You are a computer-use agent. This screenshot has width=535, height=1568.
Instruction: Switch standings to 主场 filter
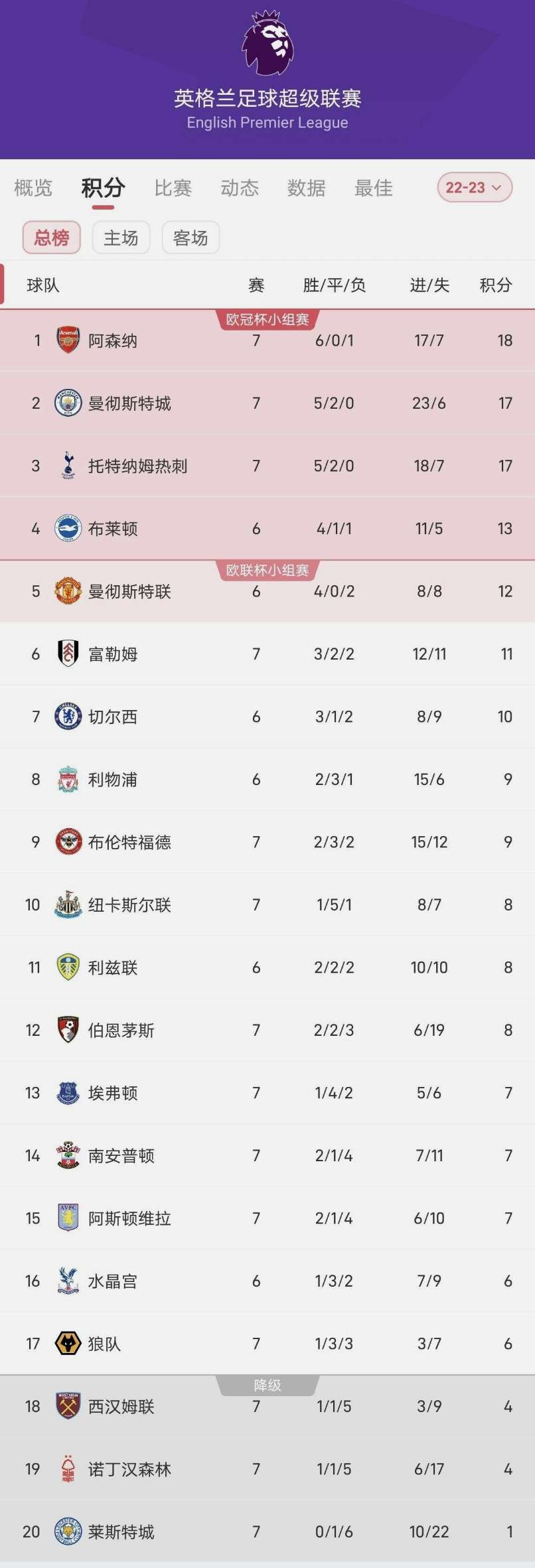coord(121,238)
